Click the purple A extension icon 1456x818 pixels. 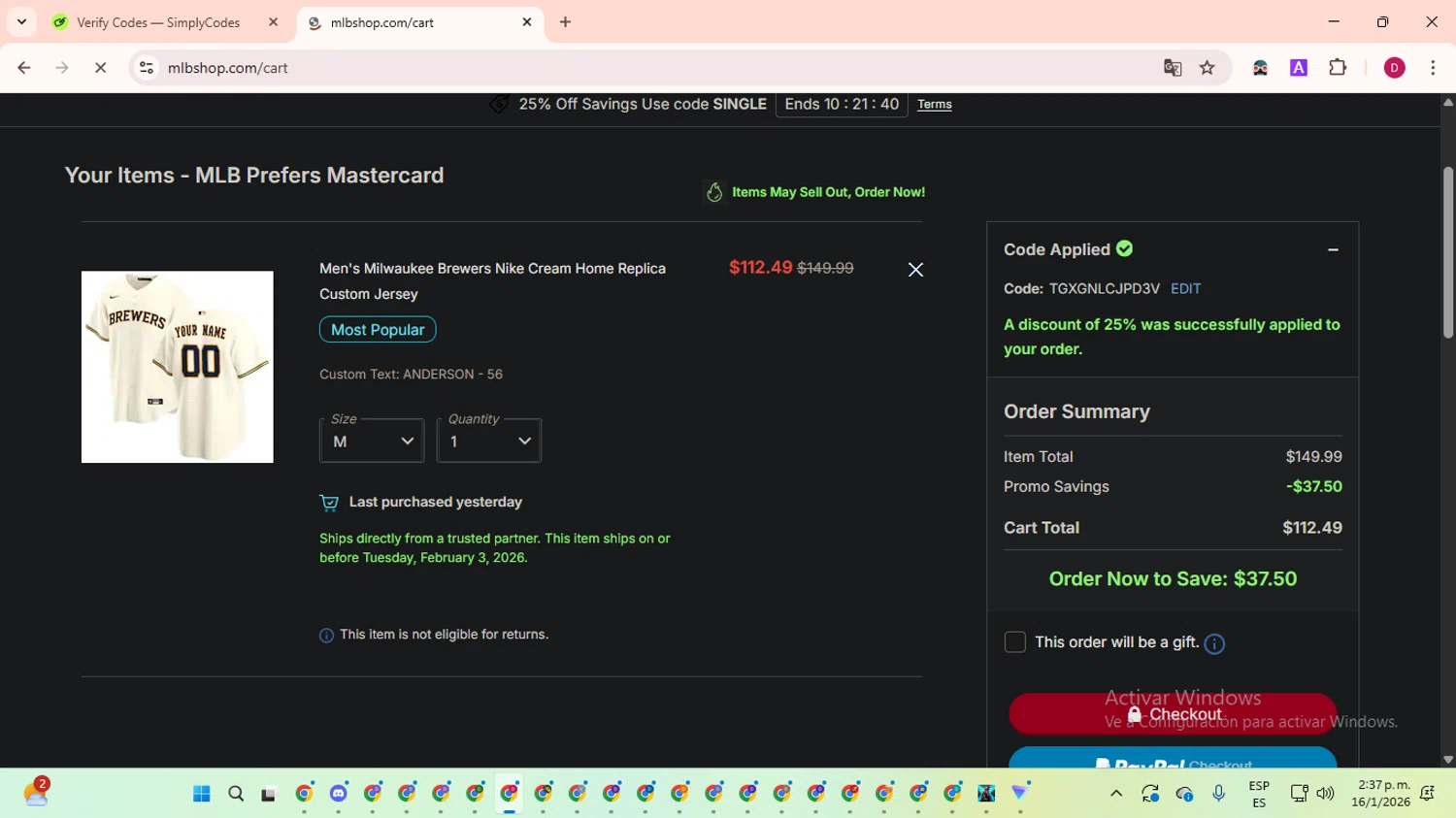[1299, 68]
